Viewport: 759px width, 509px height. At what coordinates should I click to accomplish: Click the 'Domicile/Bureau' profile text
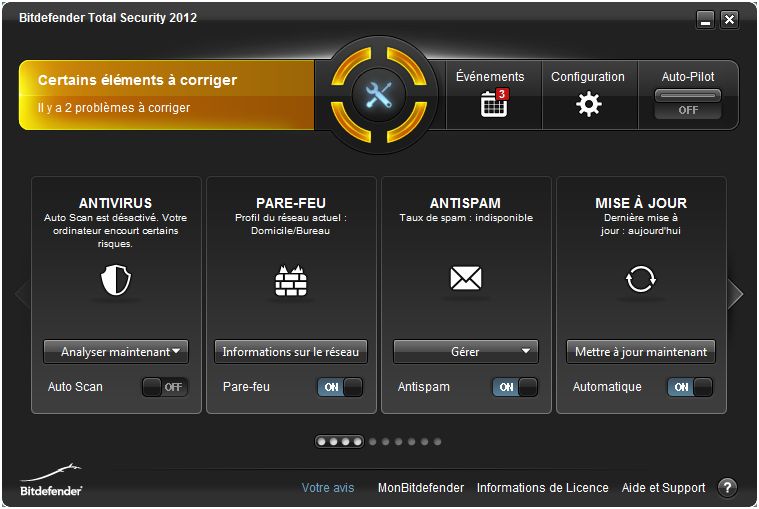(x=290, y=231)
